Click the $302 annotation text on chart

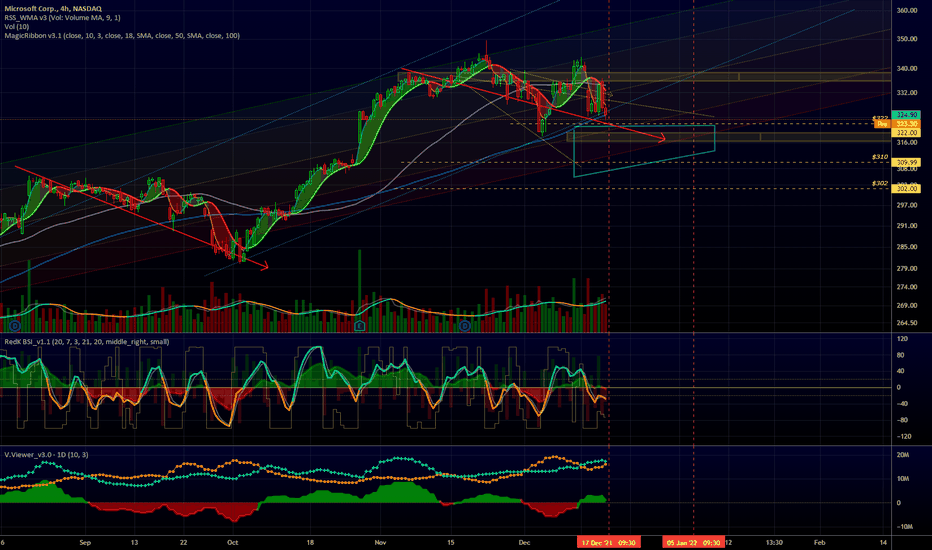[x=880, y=183]
